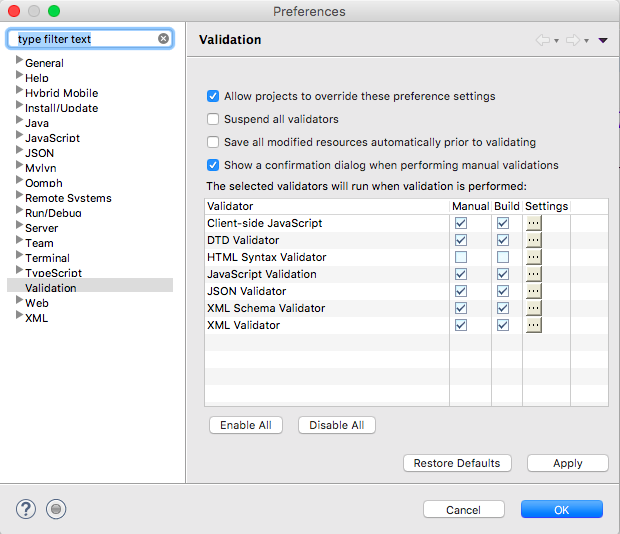The height and width of the screenshot is (534, 620).
Task: Toggle Suspend all validators checkbox
Action: point(213,119)
